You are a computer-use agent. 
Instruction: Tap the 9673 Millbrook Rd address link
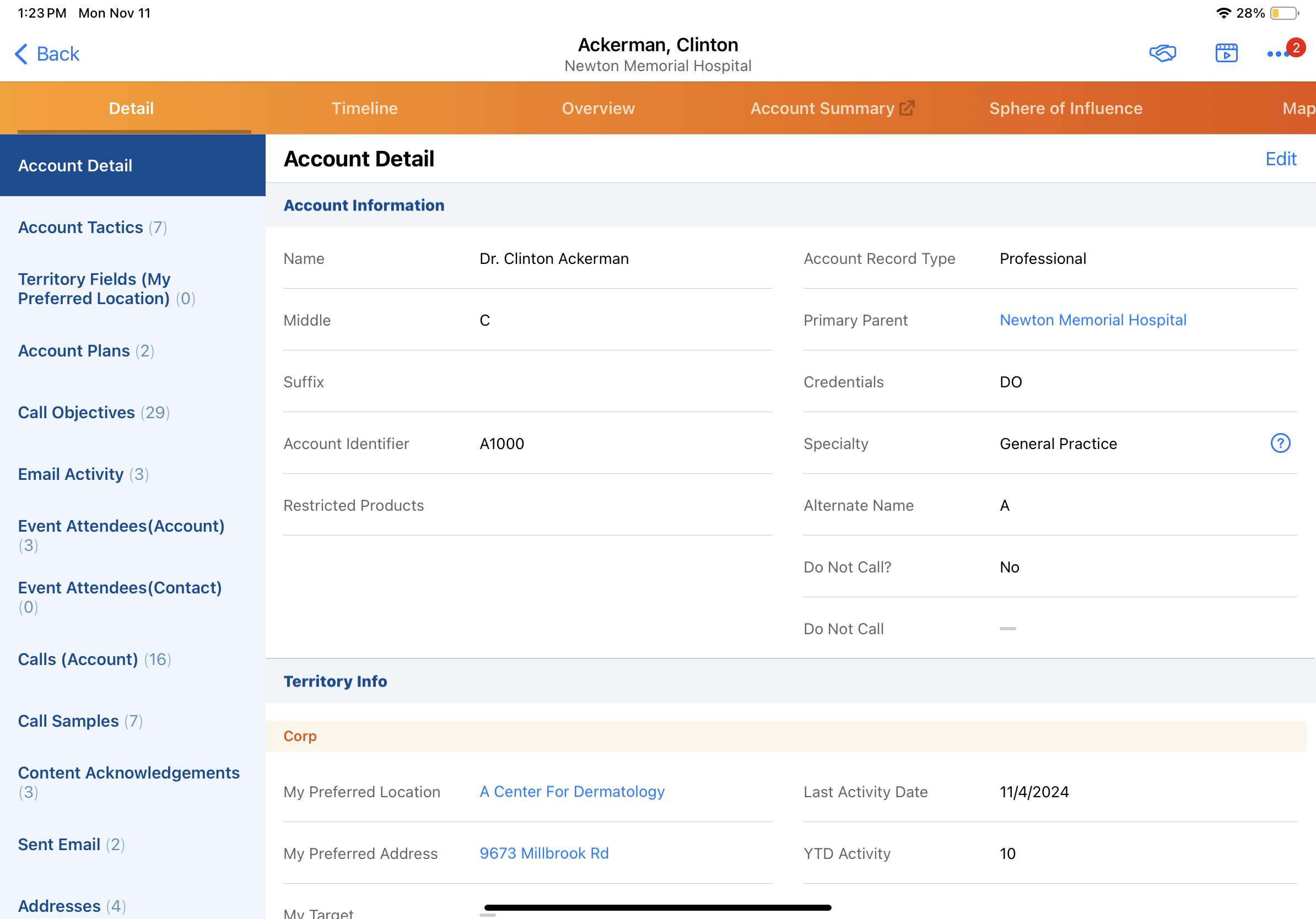pyautogui.click(x=544, y=853)
